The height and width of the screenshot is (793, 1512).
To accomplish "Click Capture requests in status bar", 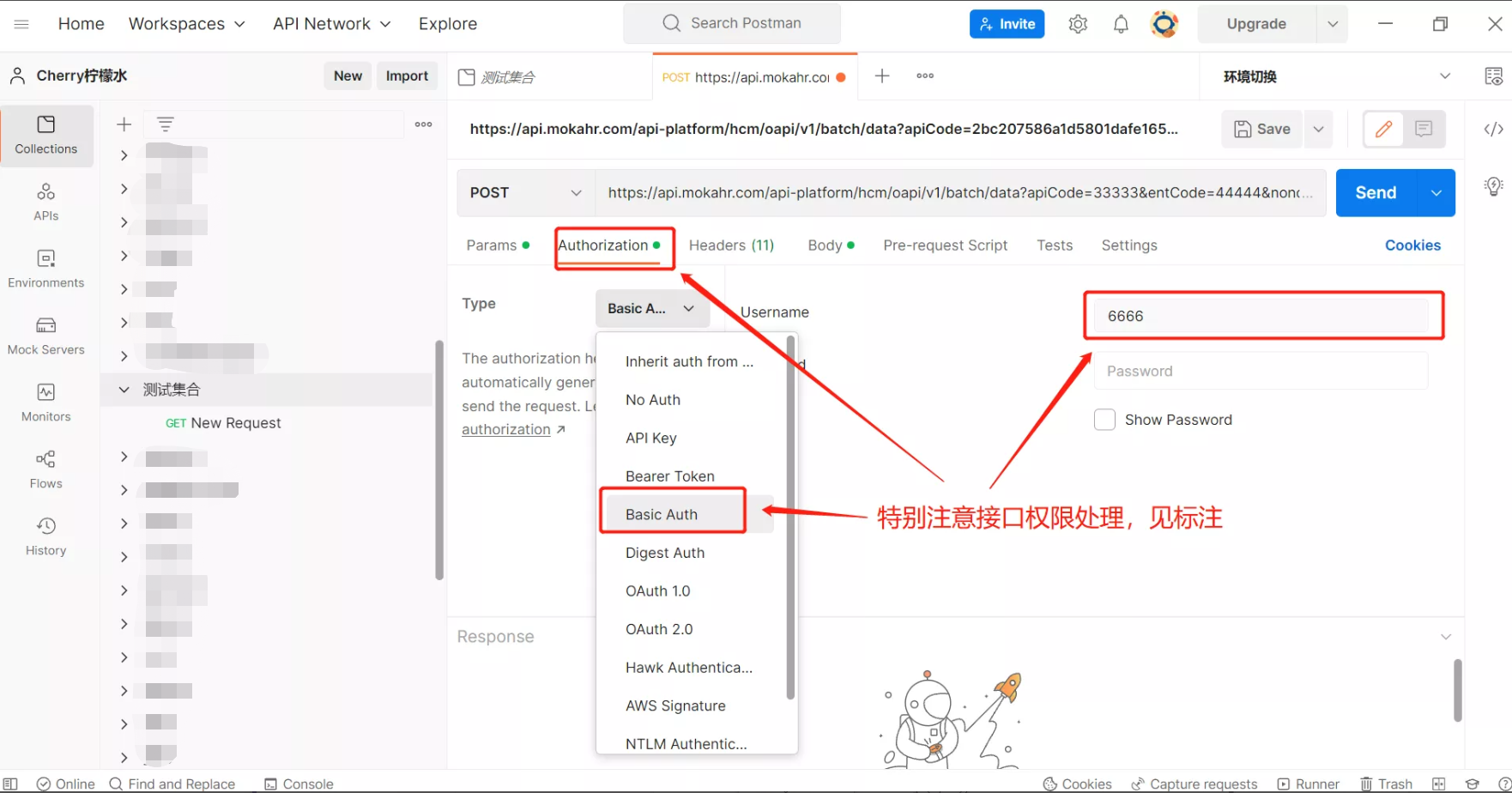I will [x=1194, y=784].
